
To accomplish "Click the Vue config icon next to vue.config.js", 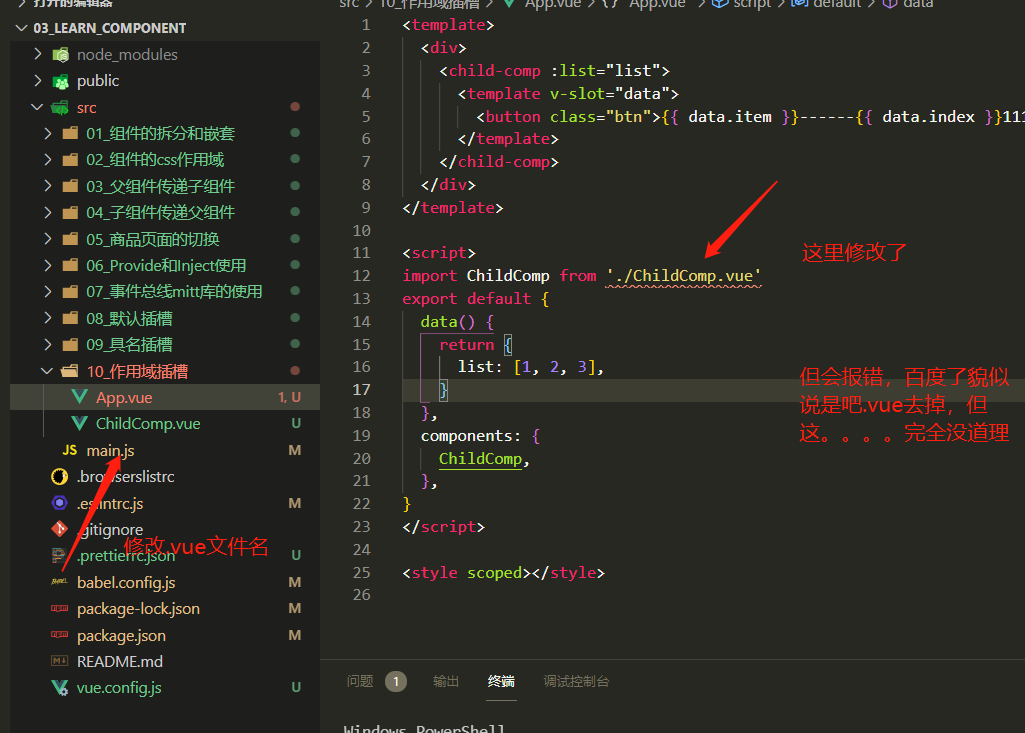I will (58, 687).
